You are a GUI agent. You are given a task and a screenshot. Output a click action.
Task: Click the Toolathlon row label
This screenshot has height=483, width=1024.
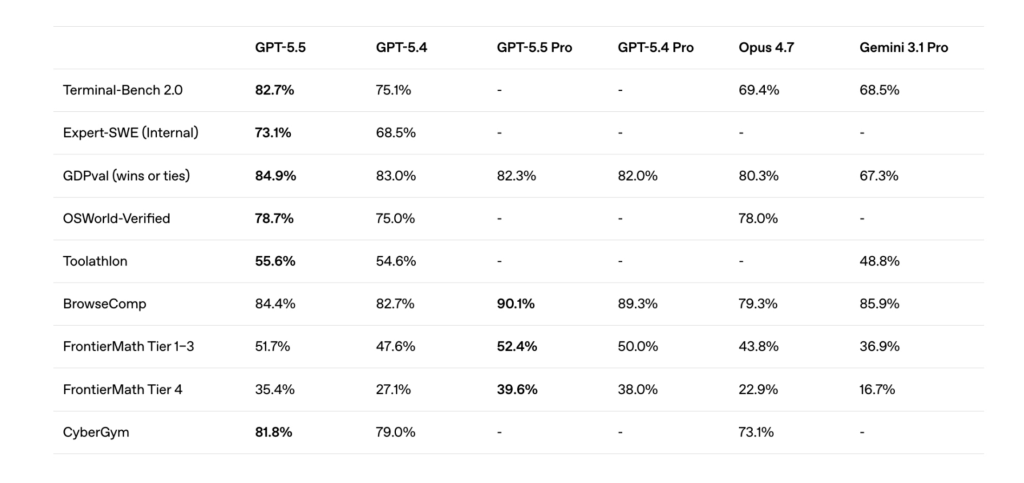click(x=95, y=261)
